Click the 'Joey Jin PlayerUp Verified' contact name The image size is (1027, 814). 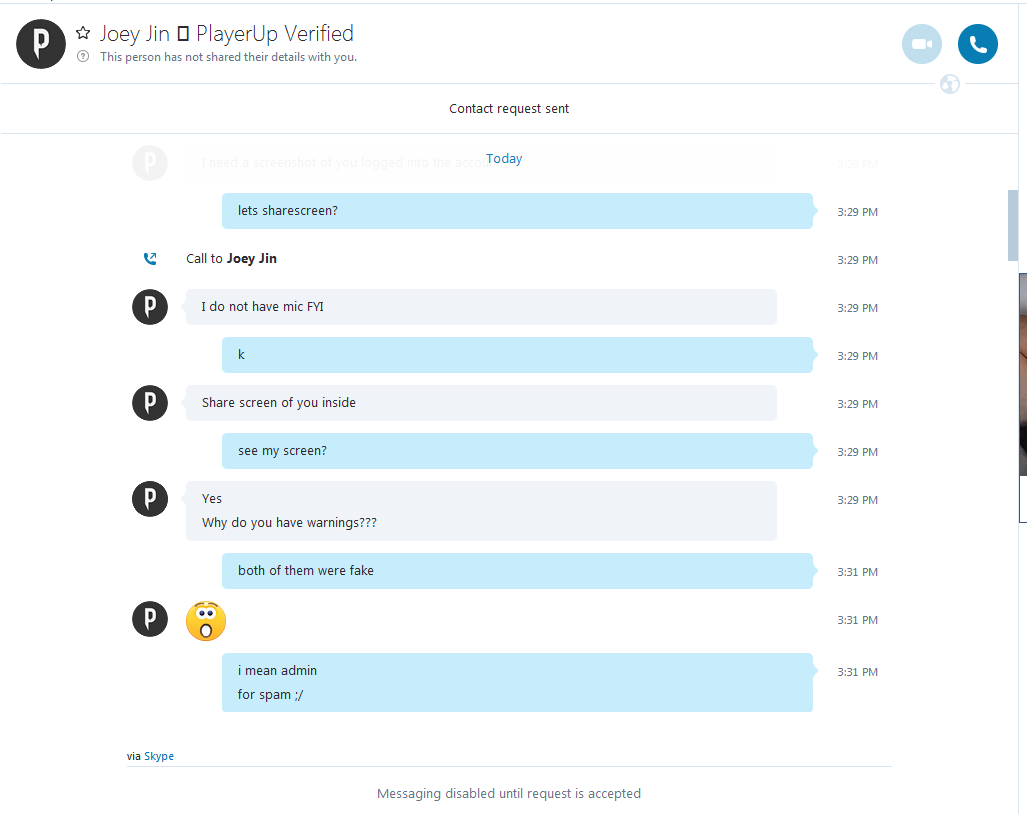tap(227, 33)
